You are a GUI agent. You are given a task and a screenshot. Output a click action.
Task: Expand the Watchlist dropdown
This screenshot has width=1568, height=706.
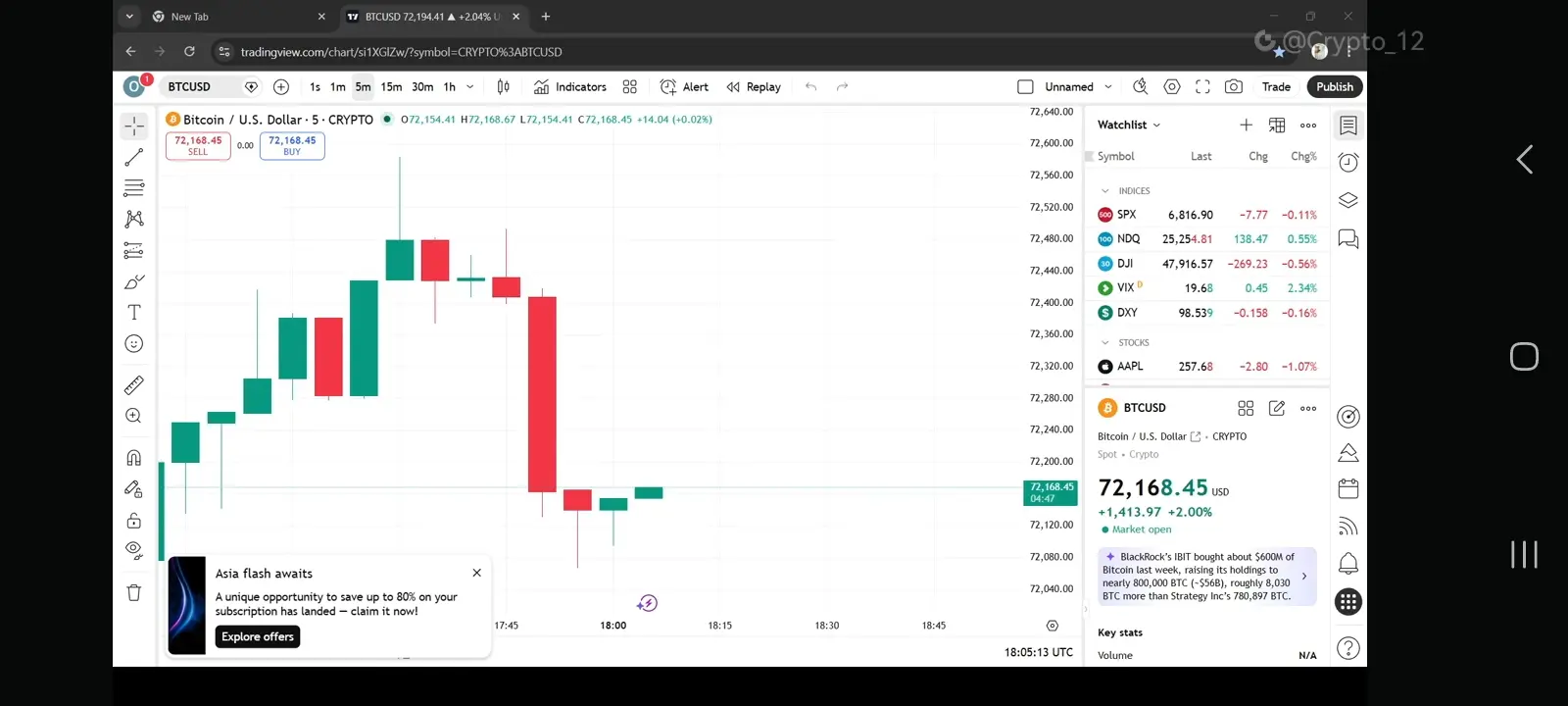click(x=1129, y=126)
